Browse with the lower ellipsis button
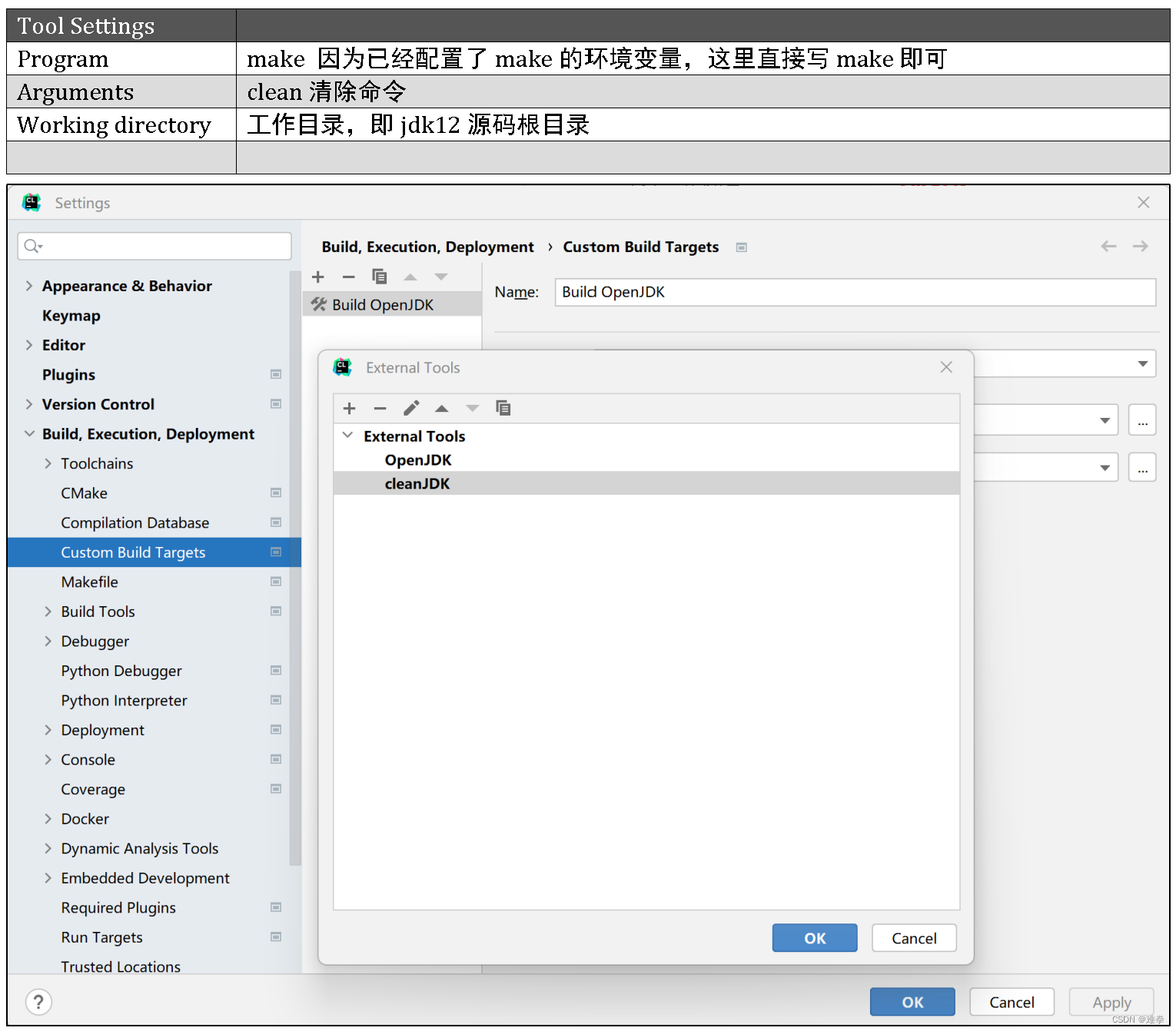The width and height of the screenshot is (1176, 1031). pyautogui.click(x=1142, y=467)
